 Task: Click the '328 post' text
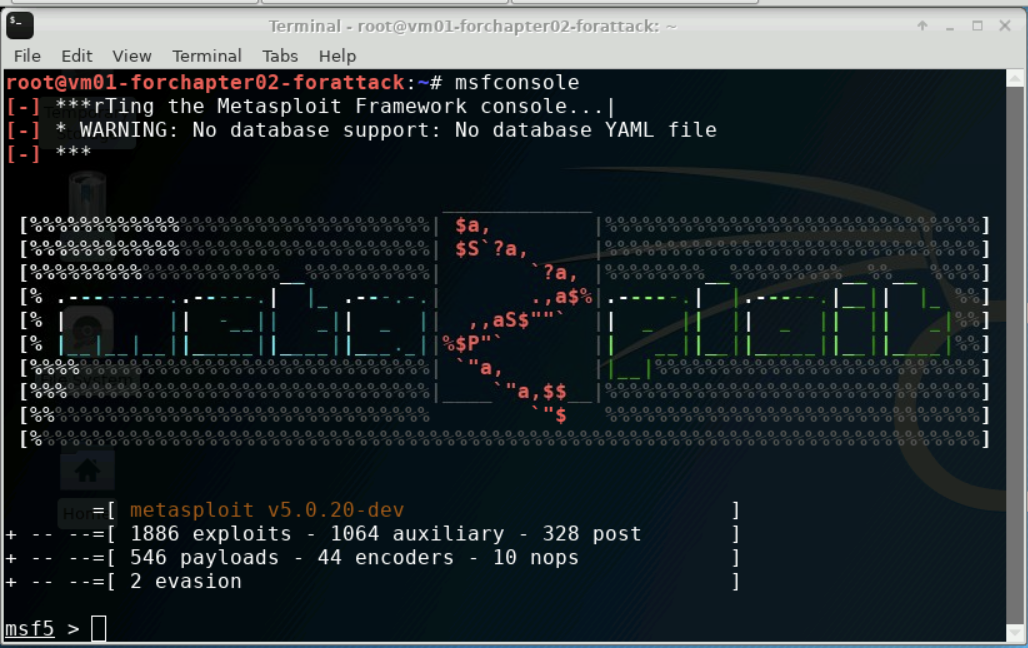tap(591, 534)
